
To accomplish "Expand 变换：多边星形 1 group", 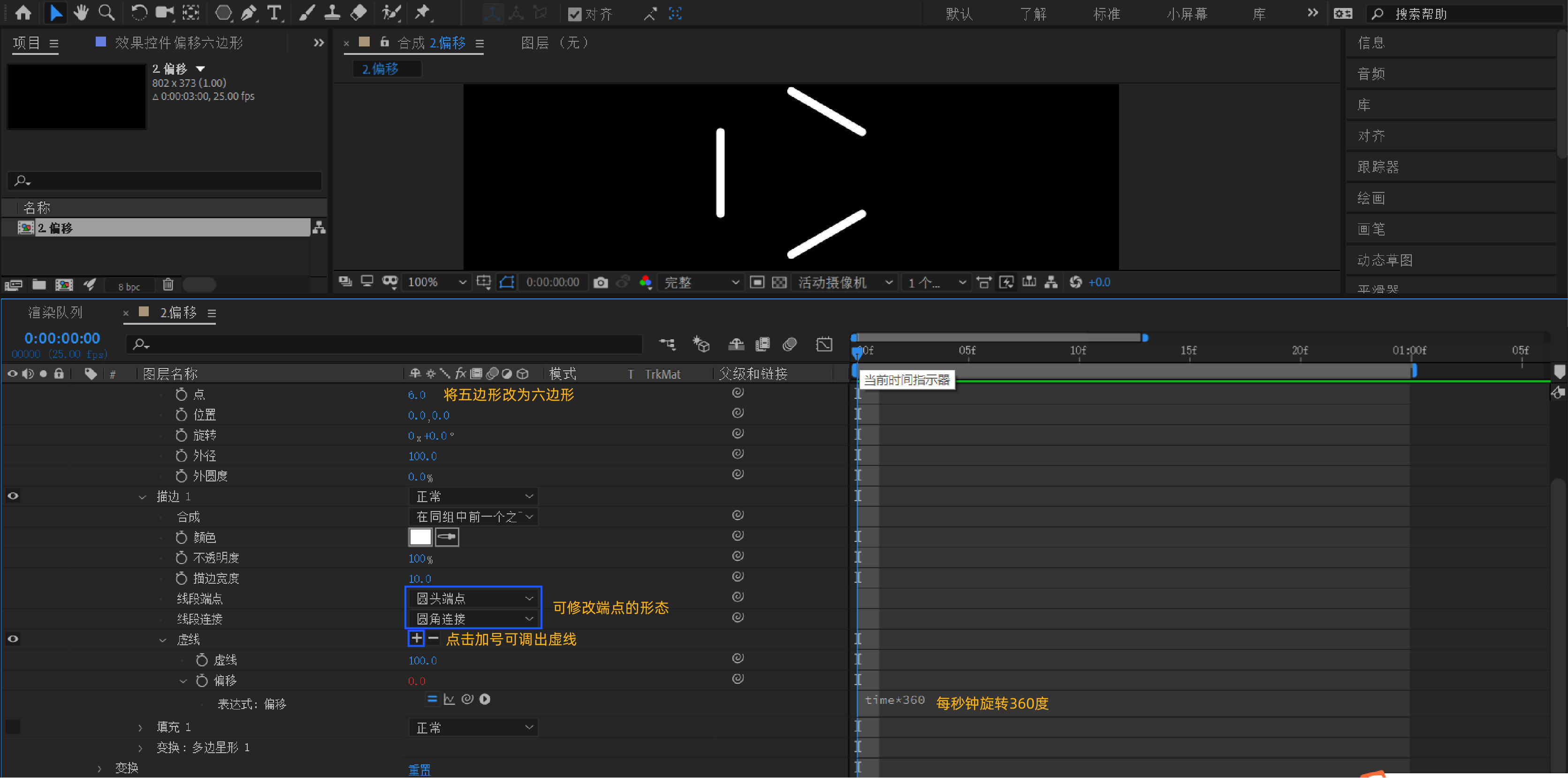I will point(140,748).
